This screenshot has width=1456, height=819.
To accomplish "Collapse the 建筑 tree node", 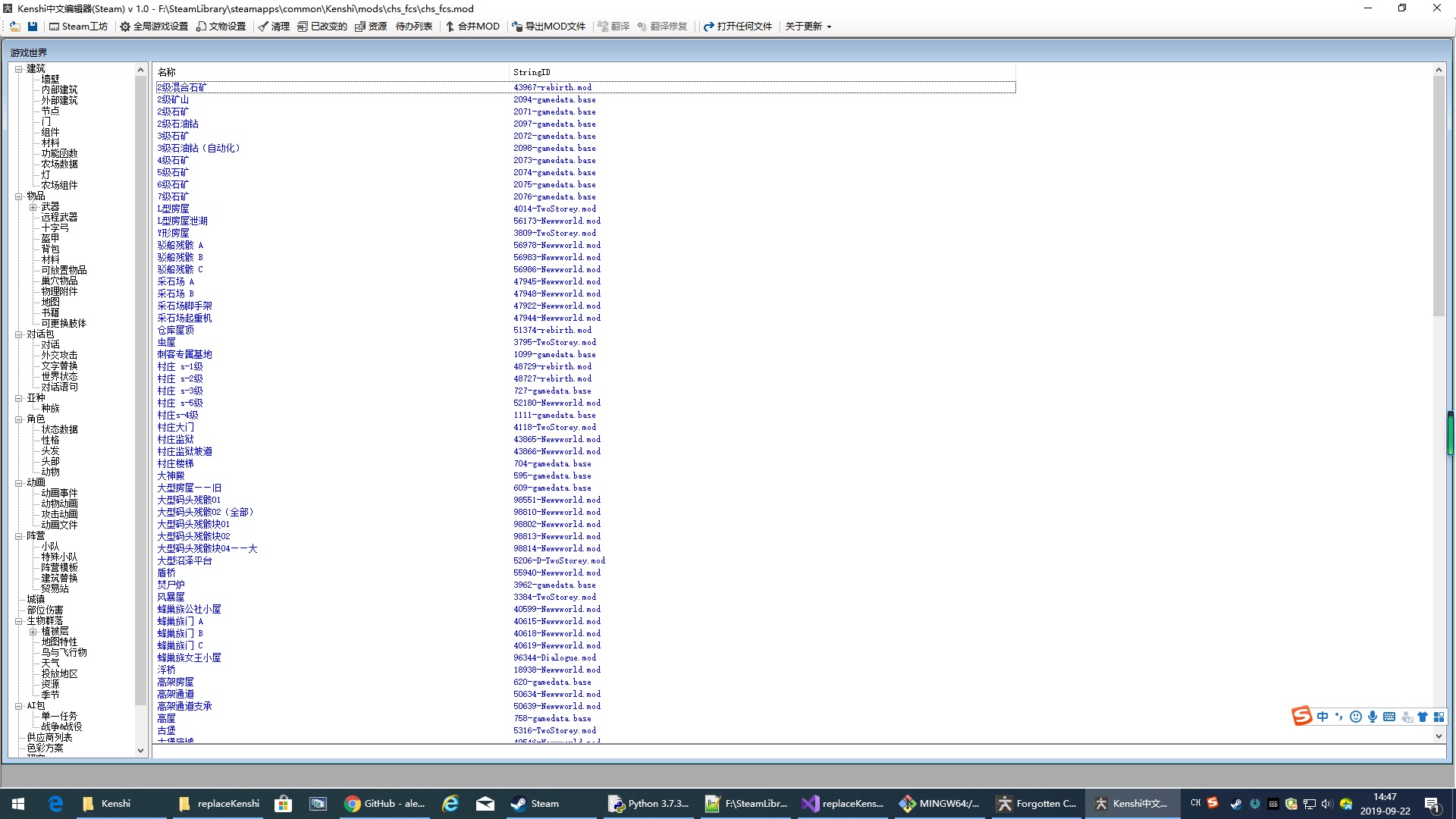I will point(19,69).
